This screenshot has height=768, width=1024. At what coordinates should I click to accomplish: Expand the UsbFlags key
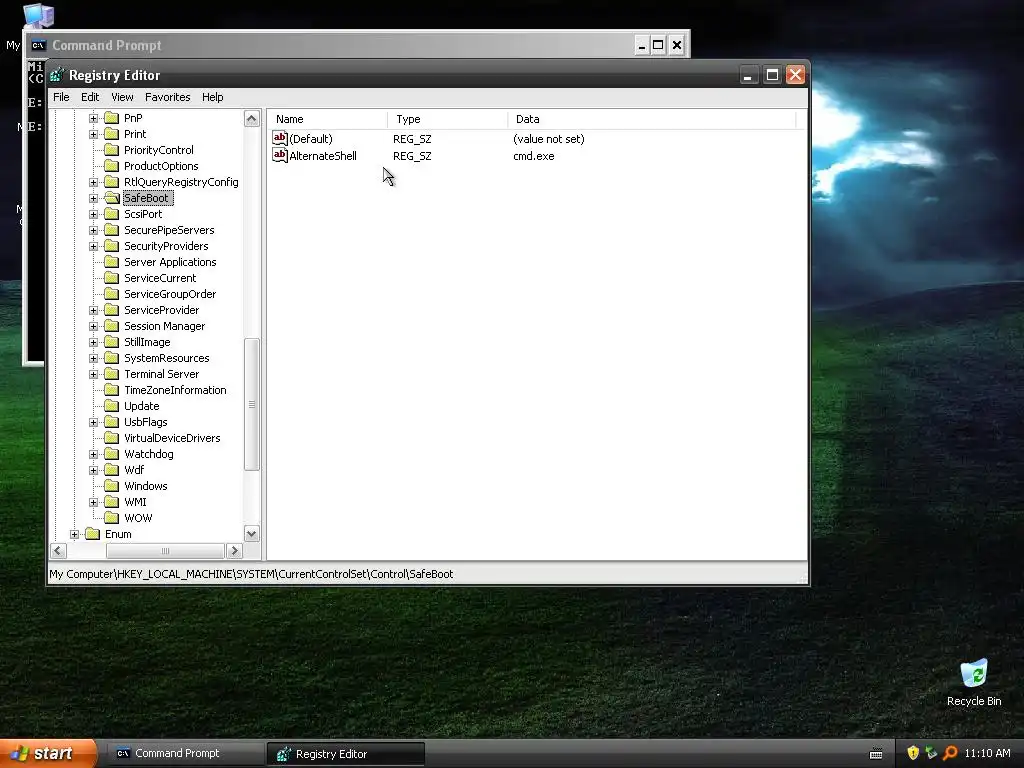coord(93,423)
